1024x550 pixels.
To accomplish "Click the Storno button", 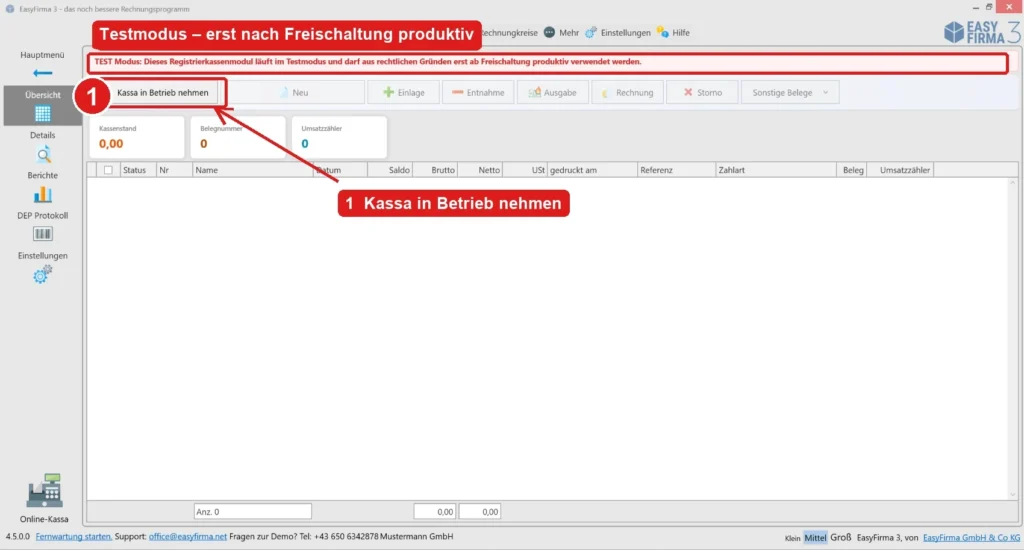I will 702,93.
